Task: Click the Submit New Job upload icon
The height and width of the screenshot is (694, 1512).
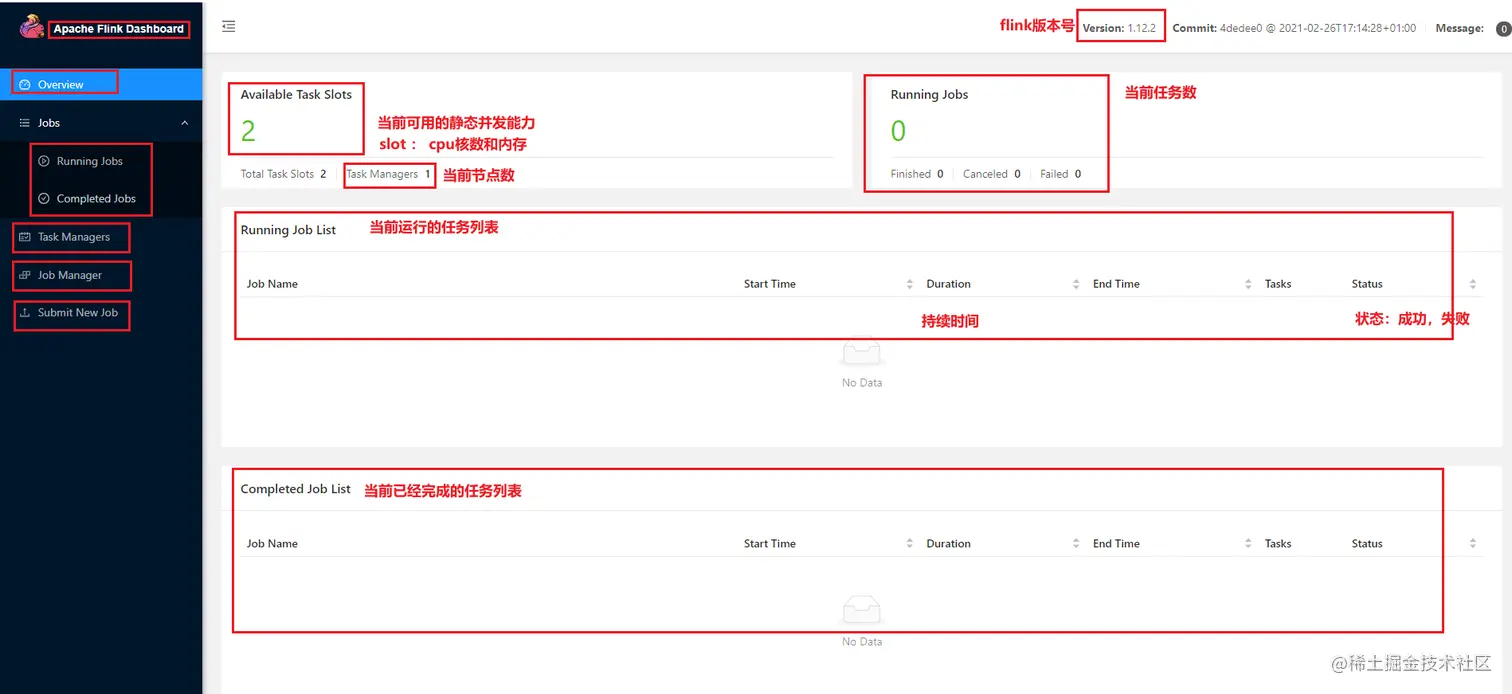Action: pos(25,313)
